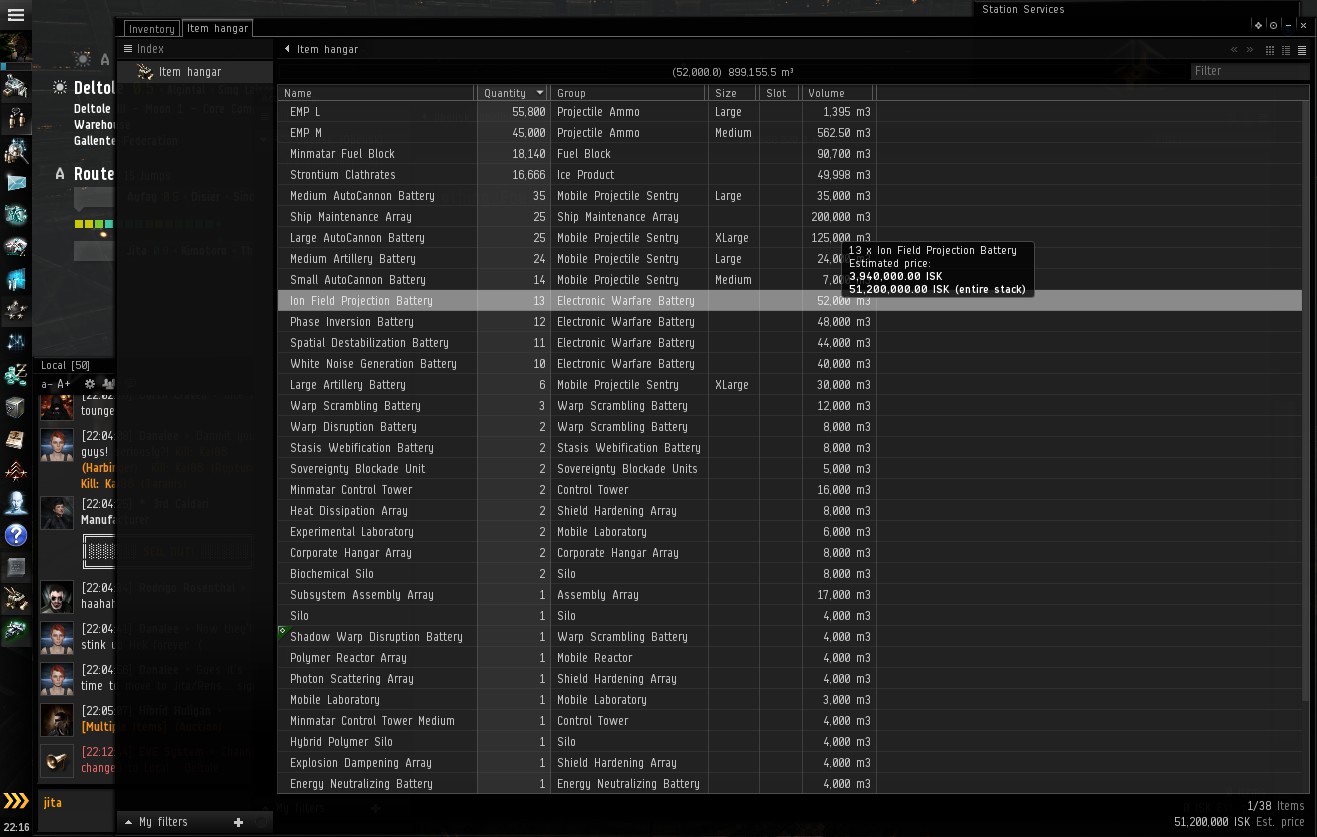Switch inventory to icons grid view
1317x837 pixels.
[x=1270, y=50]
